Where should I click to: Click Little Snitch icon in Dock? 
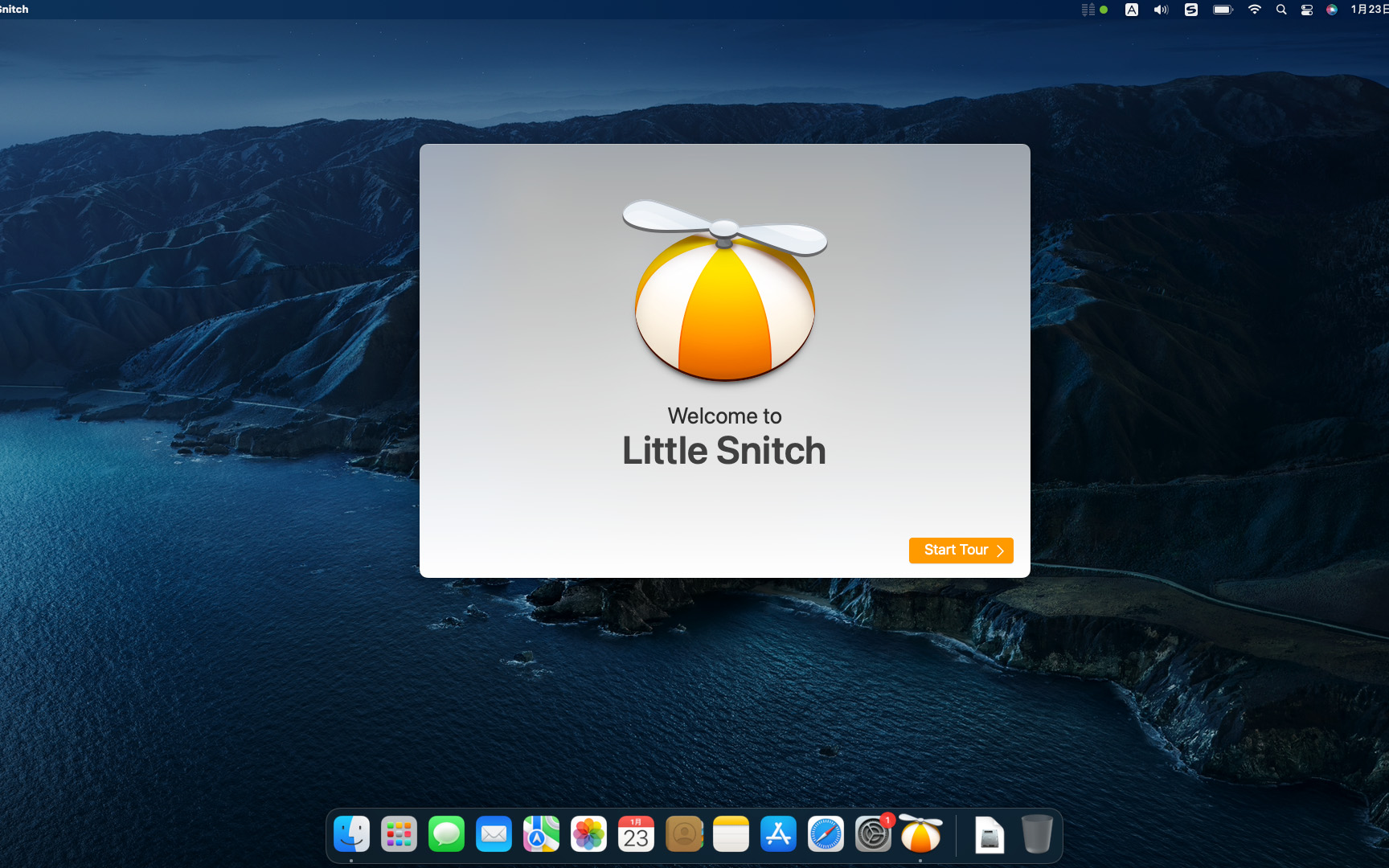[920, 834]
